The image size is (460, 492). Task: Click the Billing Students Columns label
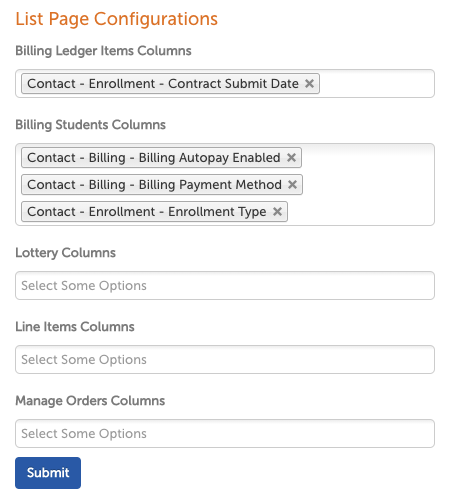[x=90, y=125]
